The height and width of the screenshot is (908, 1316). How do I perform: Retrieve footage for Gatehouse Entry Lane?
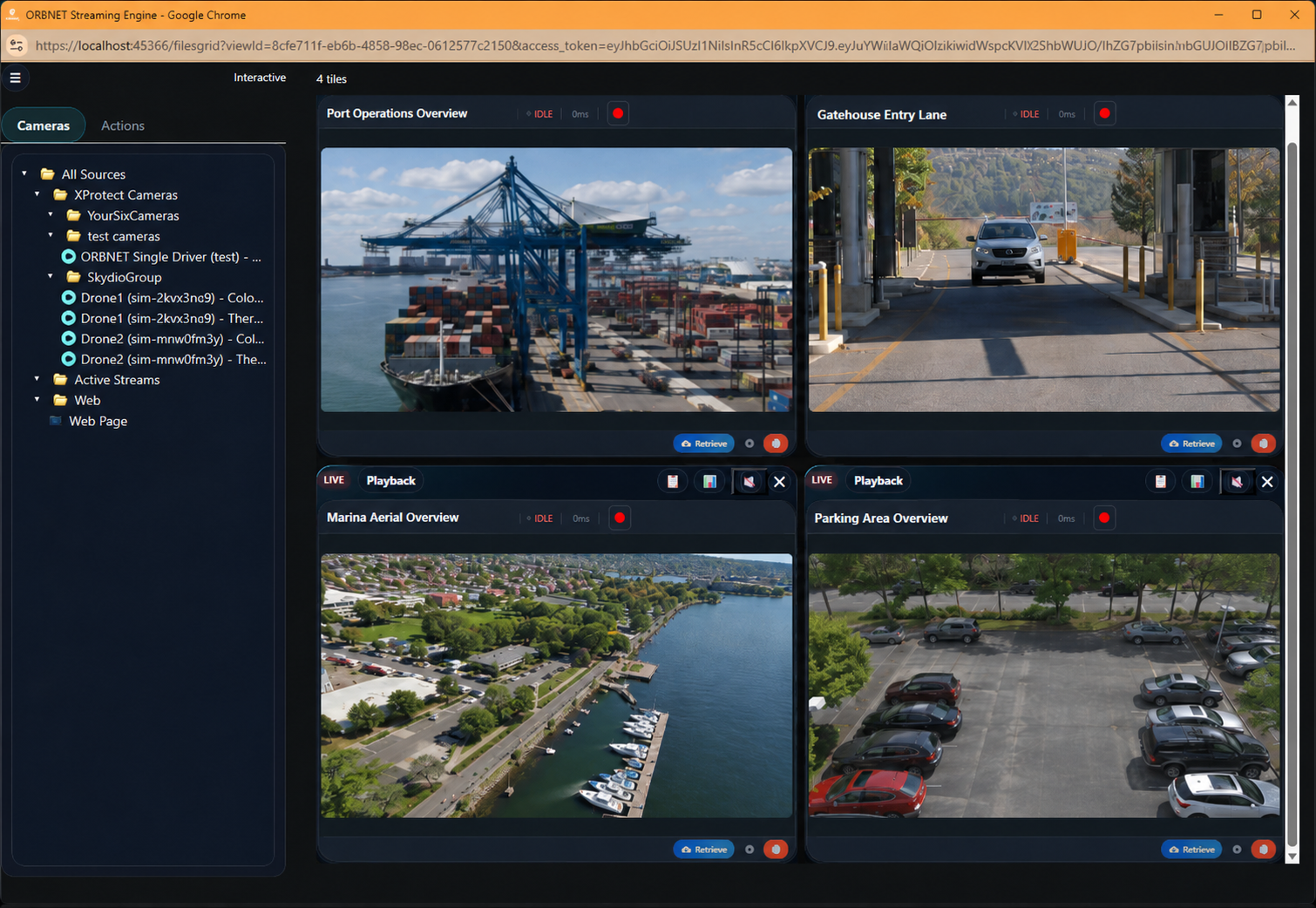pyautogui.click(x=1191, y=444)
